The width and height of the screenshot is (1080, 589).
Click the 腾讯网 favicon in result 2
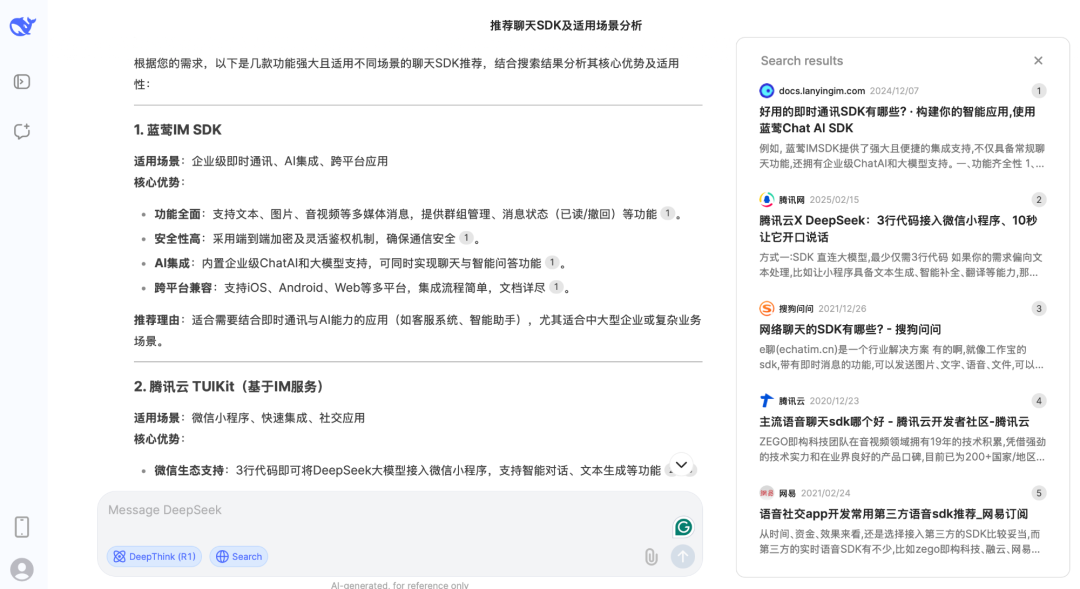coord(767,200)
